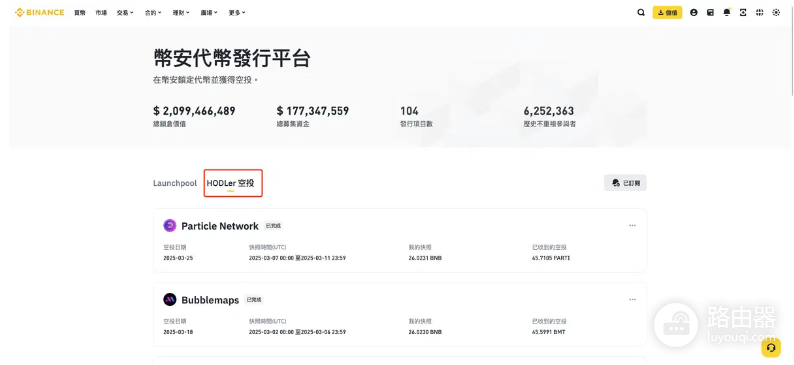Expand the 廣場 dropdown menu

coord(209,13)
